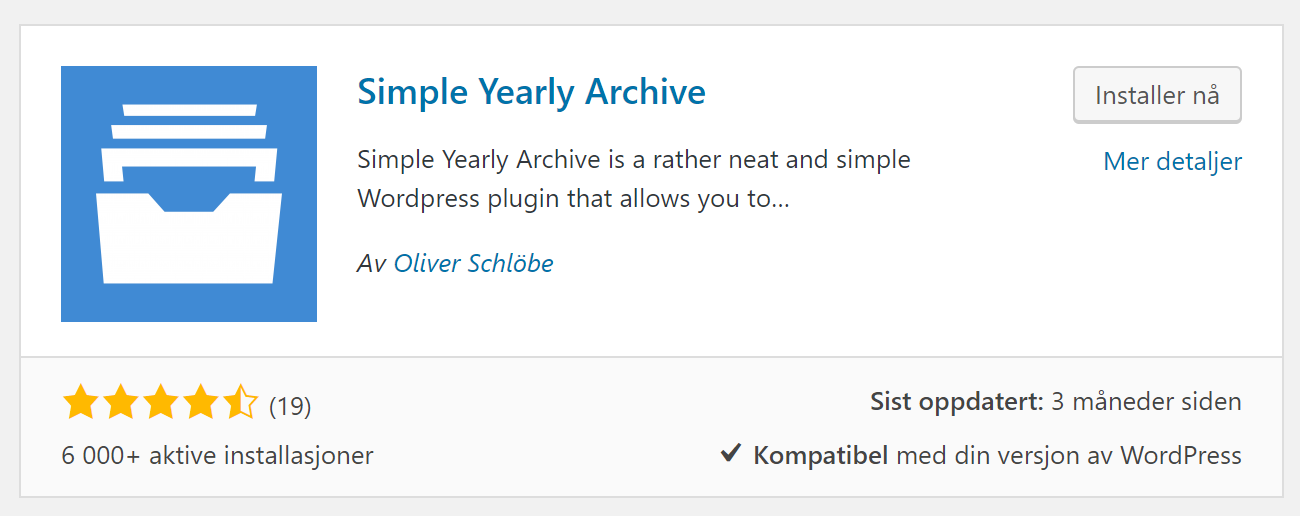Image resolution: width=1300 pixels, height=516 pixels.
Task: Visit author Oliver Schlöbe's link
Action: pyautogui.click(x=474, y=263)
